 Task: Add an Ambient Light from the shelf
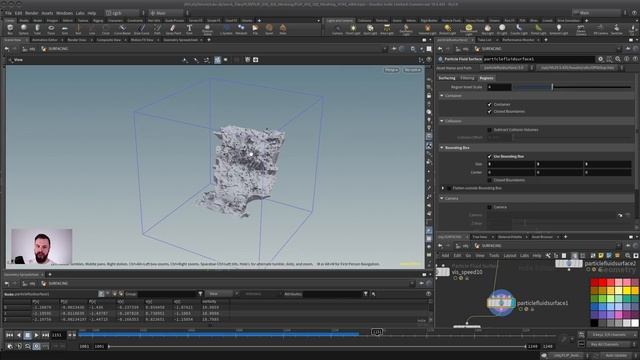[x=559, y=29]
